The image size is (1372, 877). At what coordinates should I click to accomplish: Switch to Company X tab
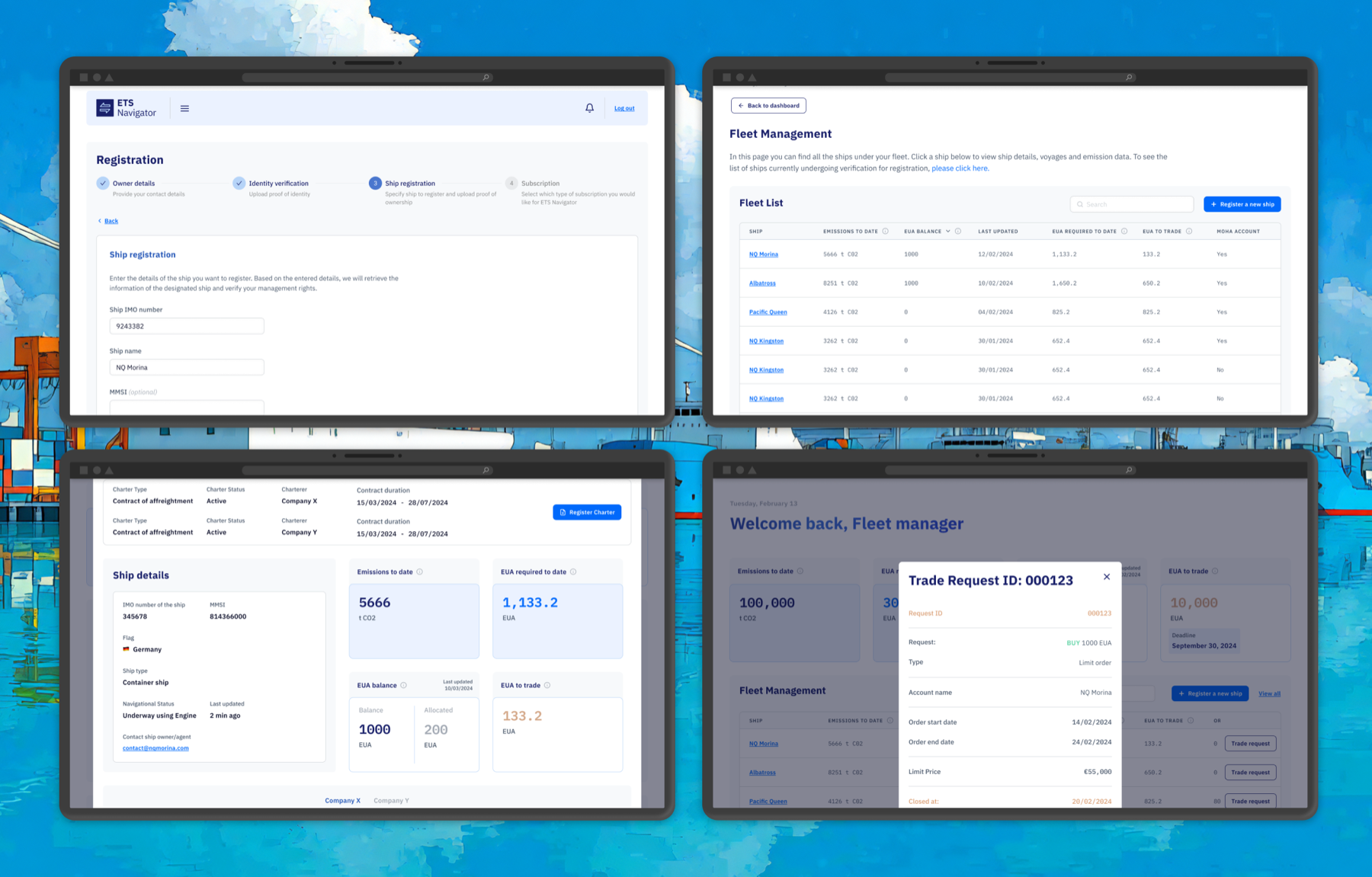[342, 801]
